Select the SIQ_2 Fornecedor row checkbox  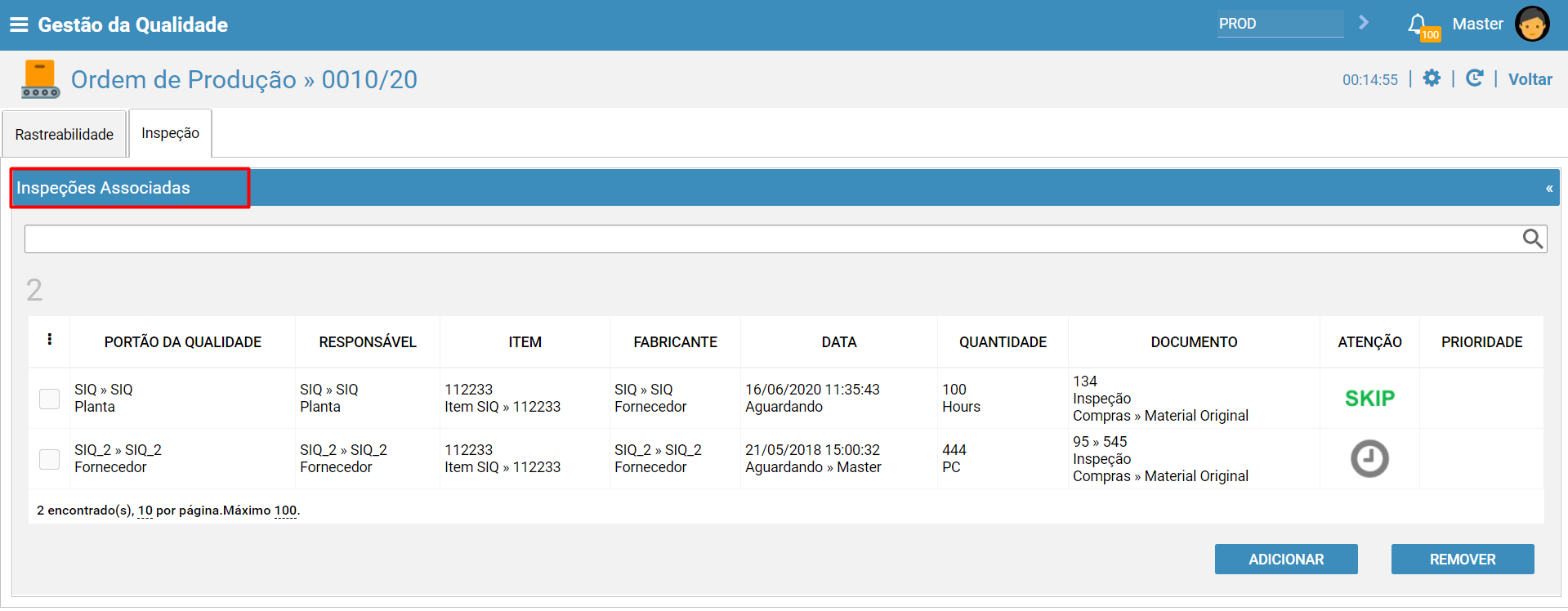point(50,459)
